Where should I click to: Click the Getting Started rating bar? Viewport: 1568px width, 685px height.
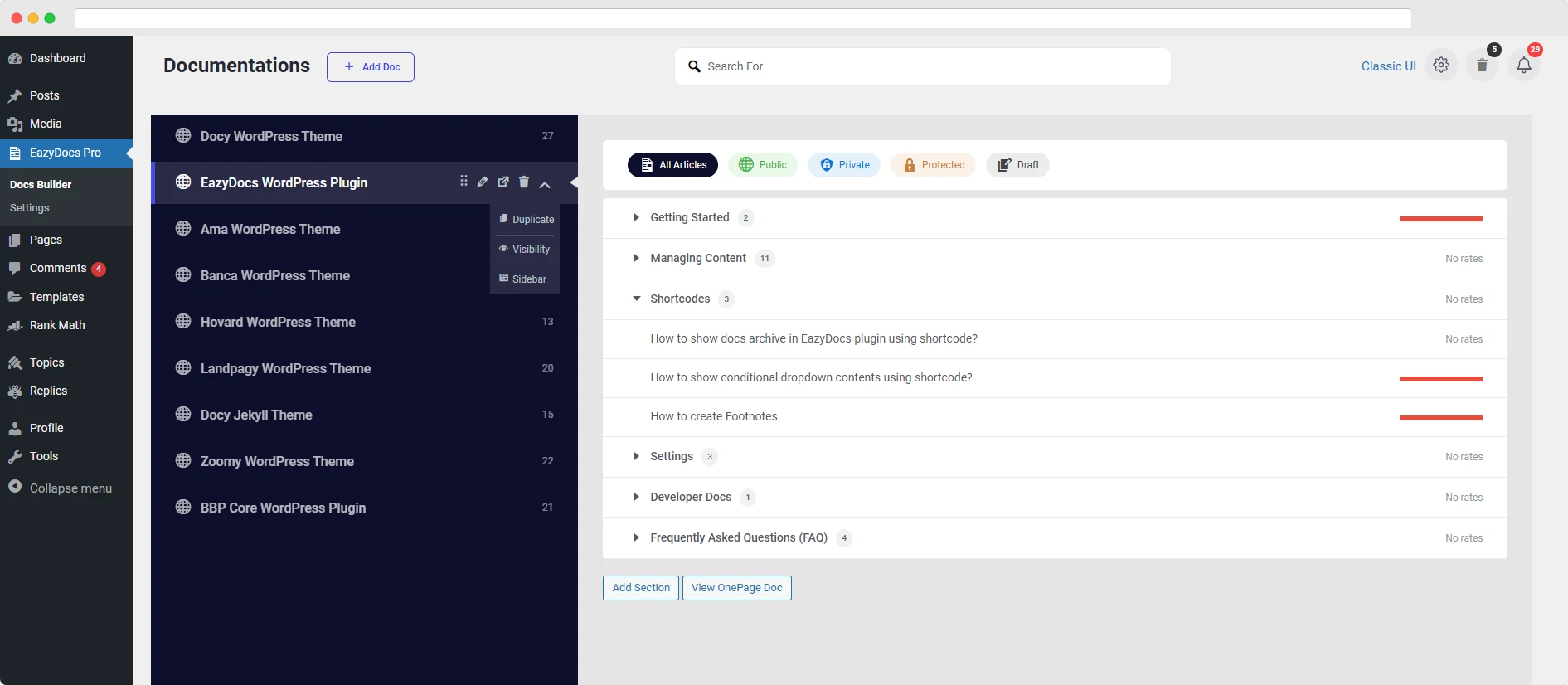click(x=1441, y=219)
